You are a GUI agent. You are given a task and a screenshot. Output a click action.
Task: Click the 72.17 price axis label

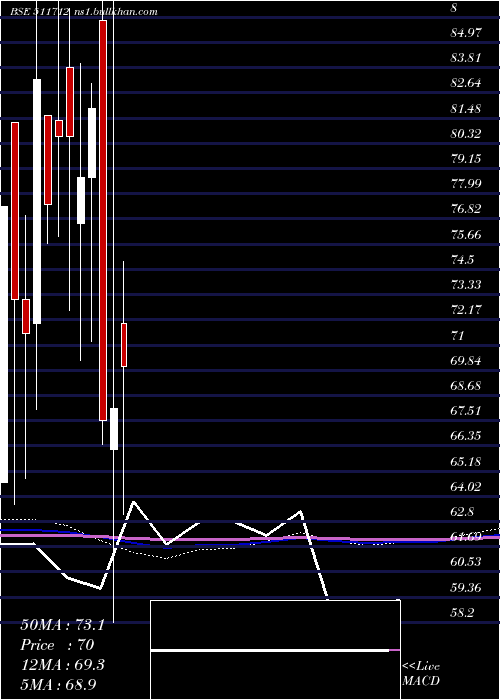click(466, 309)
